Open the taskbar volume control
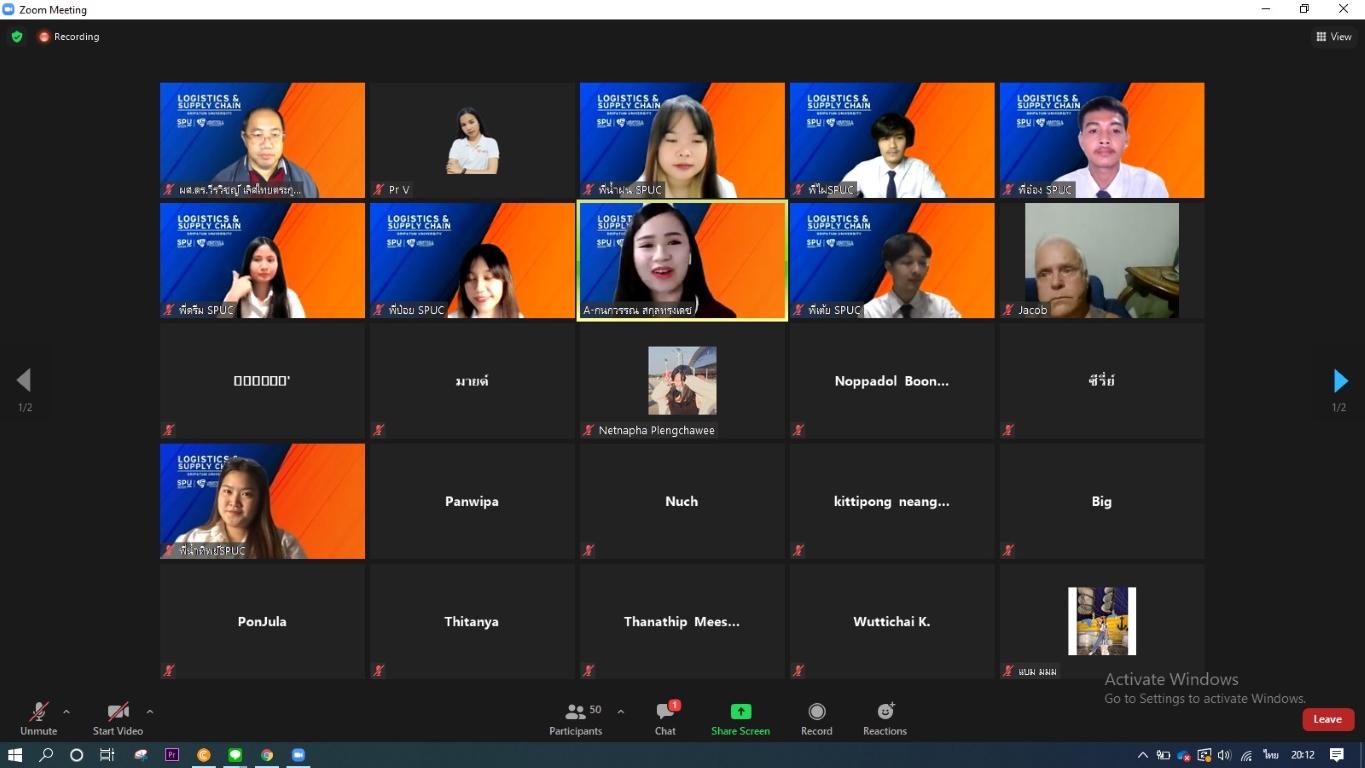The height and width of the screenshot is (768, 1365). pos(1225,755)
